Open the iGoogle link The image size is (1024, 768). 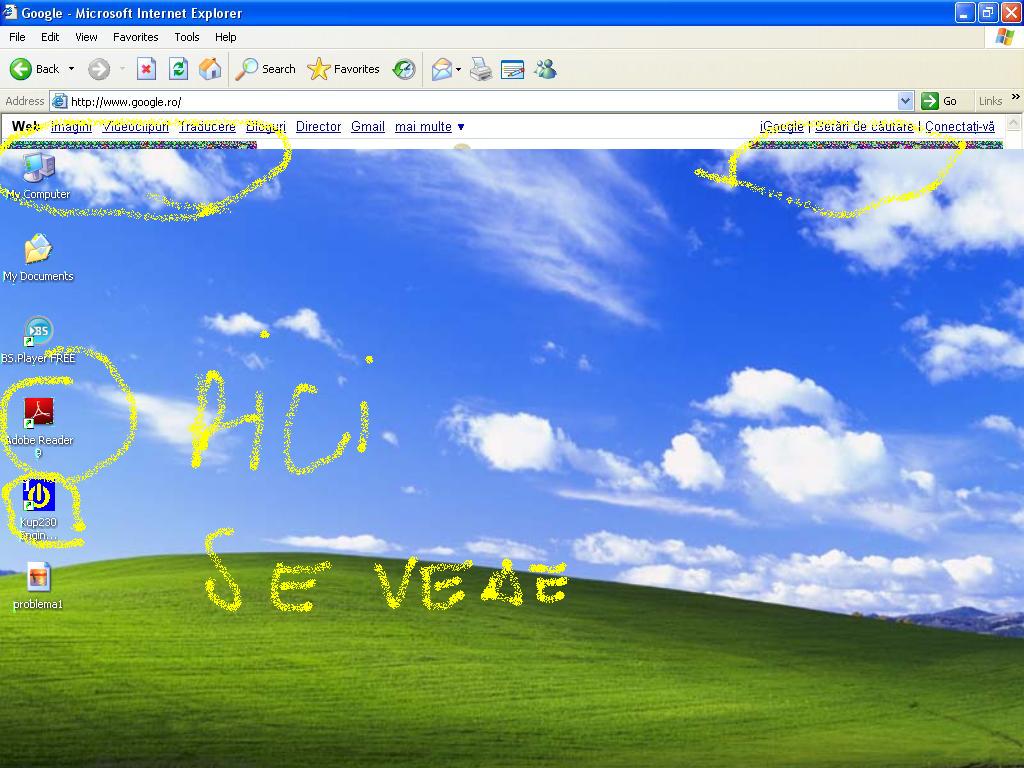pyautogui.click(x=781, y=127)
